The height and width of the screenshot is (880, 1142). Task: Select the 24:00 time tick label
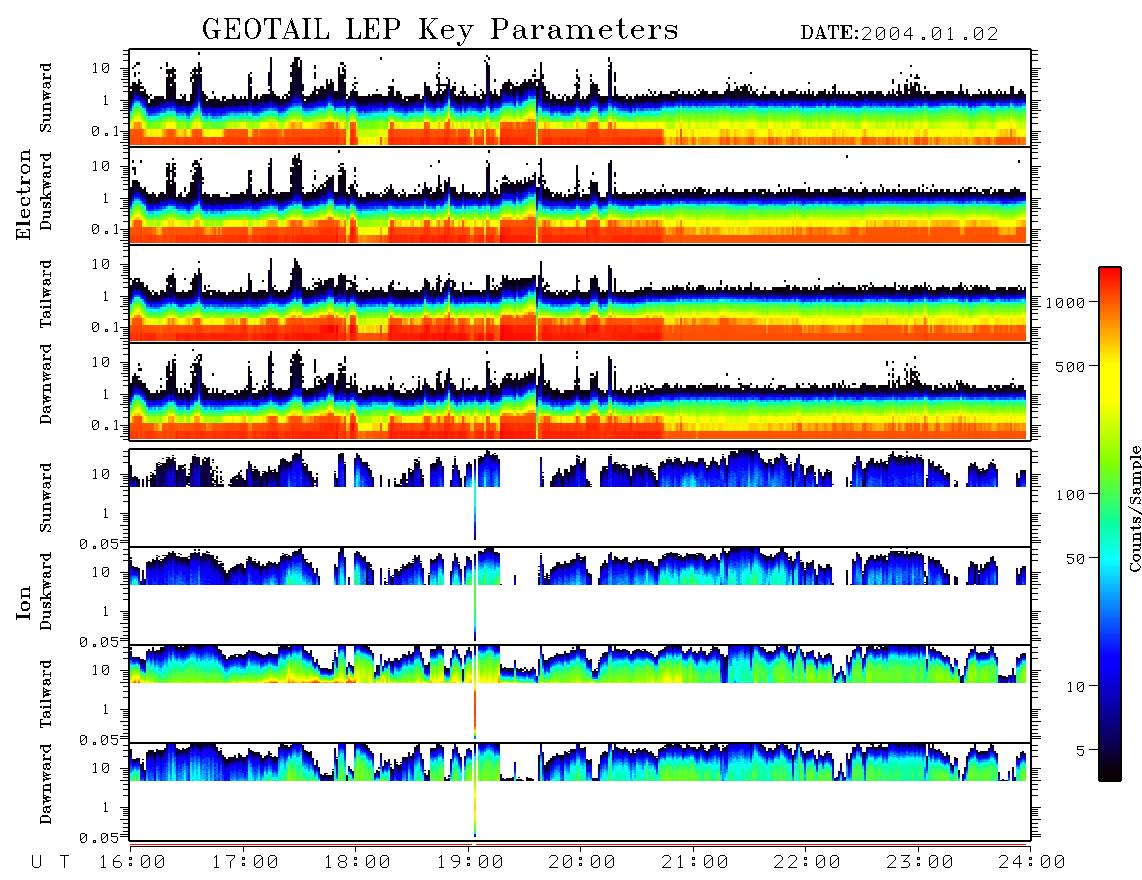(x=1032, y=863)
